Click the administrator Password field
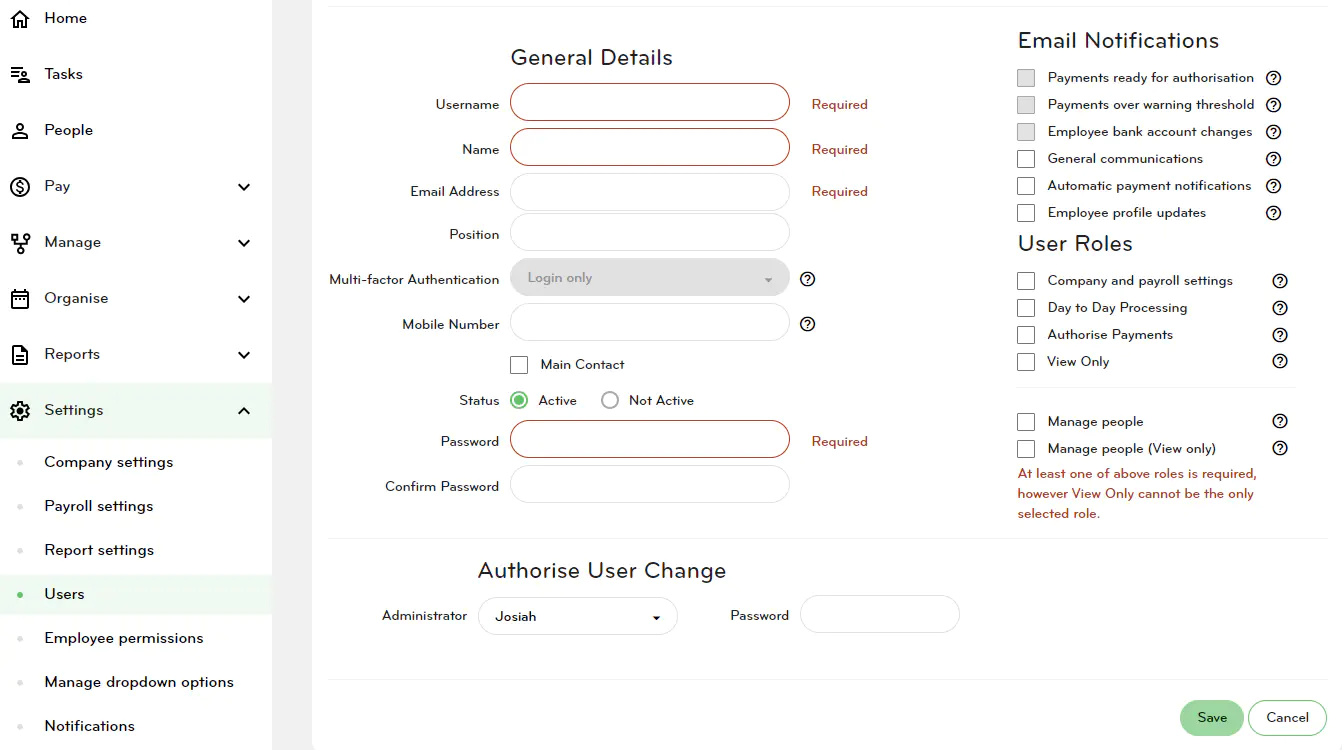Viewport: 1342px width, 750px height. pyautogui.click(x=880, y=614)
